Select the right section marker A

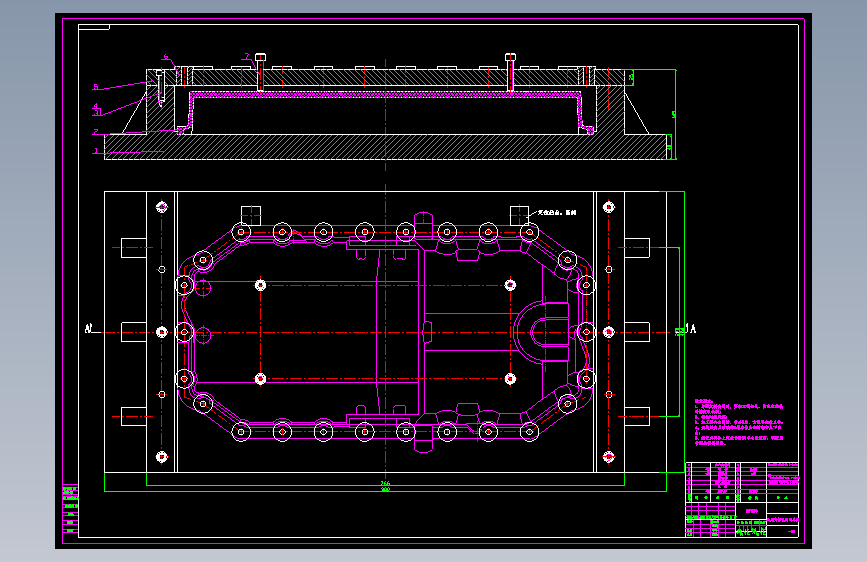[x=692, y=329]
